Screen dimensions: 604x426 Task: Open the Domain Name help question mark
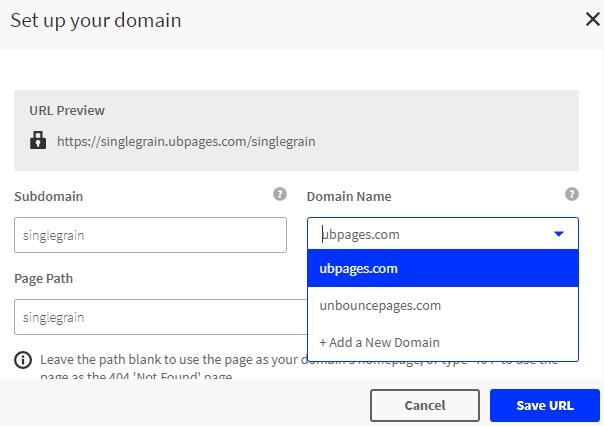[571, 195]
